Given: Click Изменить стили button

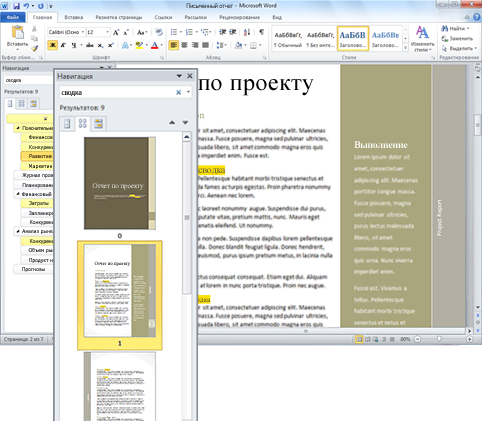Looking at the screenshot, I should point(422,39).
